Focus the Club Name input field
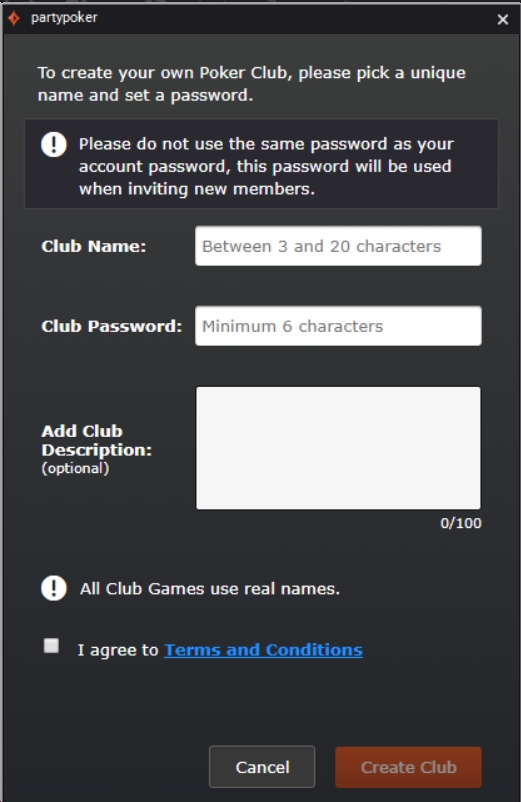 338,246
